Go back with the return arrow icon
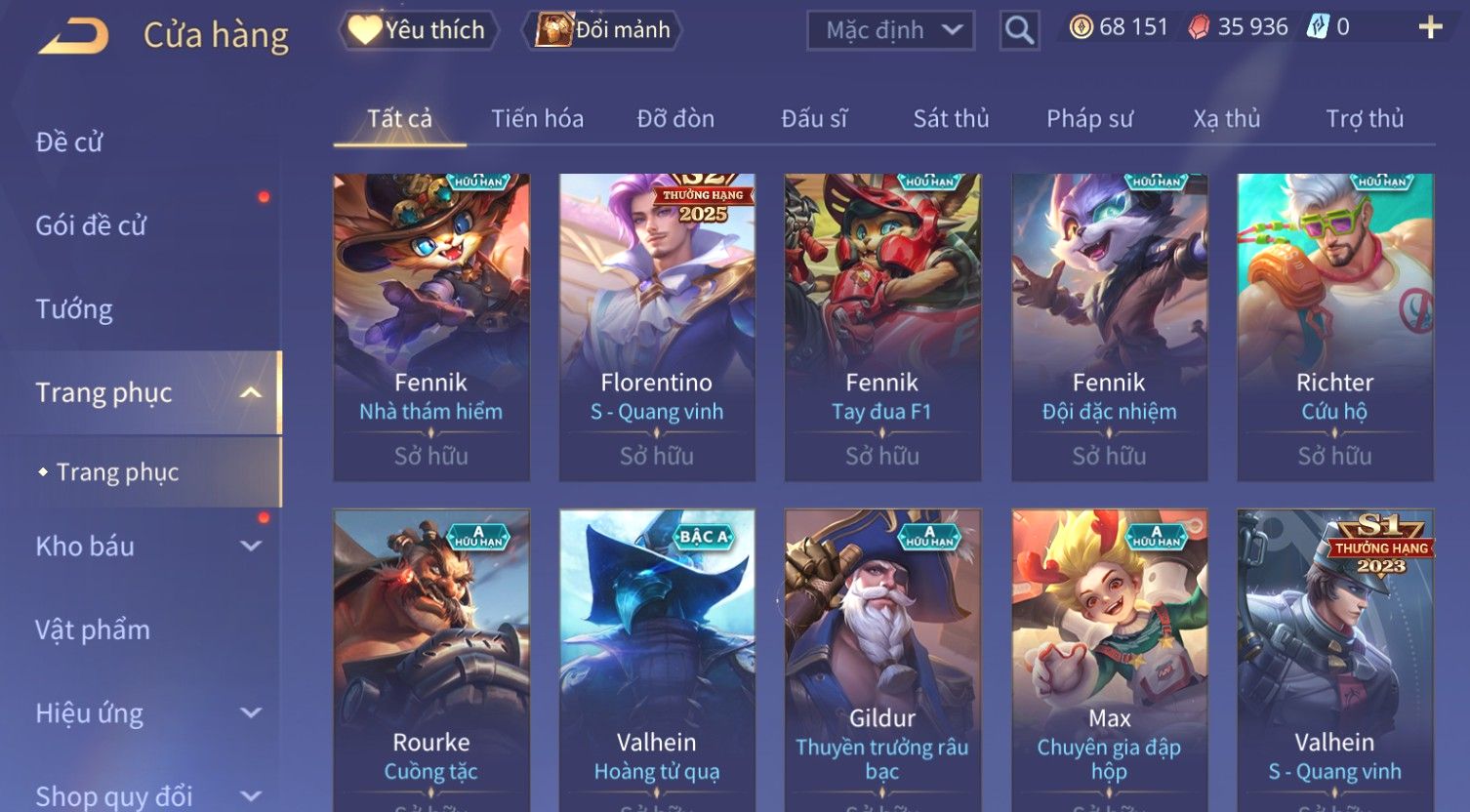The width and height of the screenshot is (1470, 812). 74,37
